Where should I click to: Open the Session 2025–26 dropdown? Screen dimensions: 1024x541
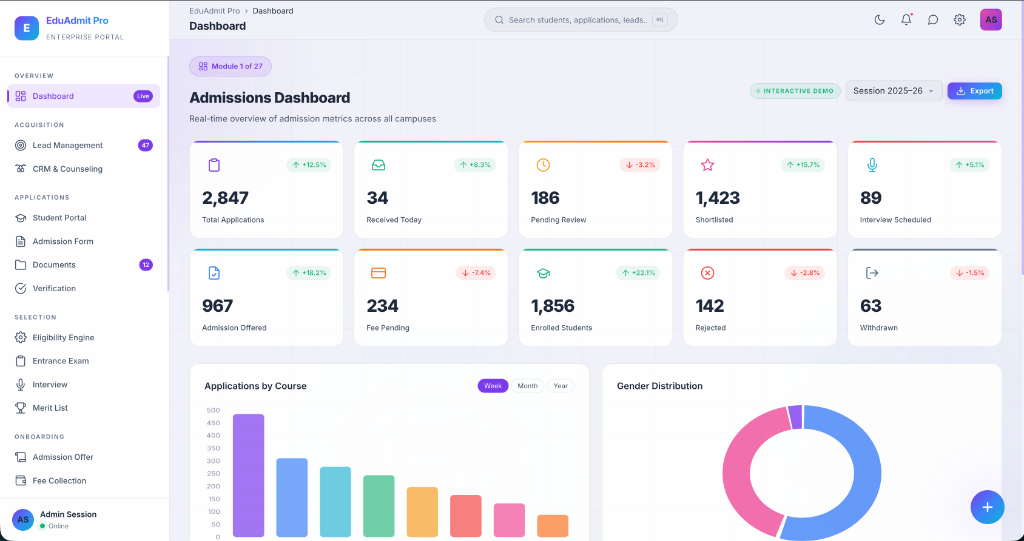(x=893, y=91)
